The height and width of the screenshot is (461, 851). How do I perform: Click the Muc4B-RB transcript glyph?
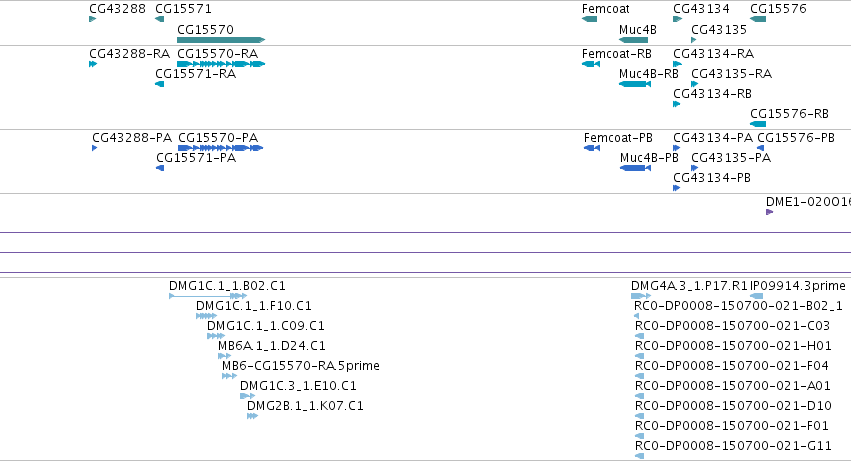click(635, 84)
